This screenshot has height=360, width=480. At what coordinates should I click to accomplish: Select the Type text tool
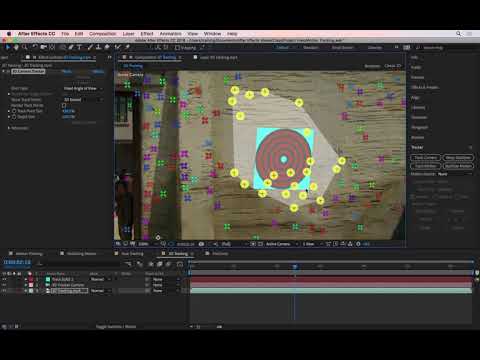click(x=79, y=47)
